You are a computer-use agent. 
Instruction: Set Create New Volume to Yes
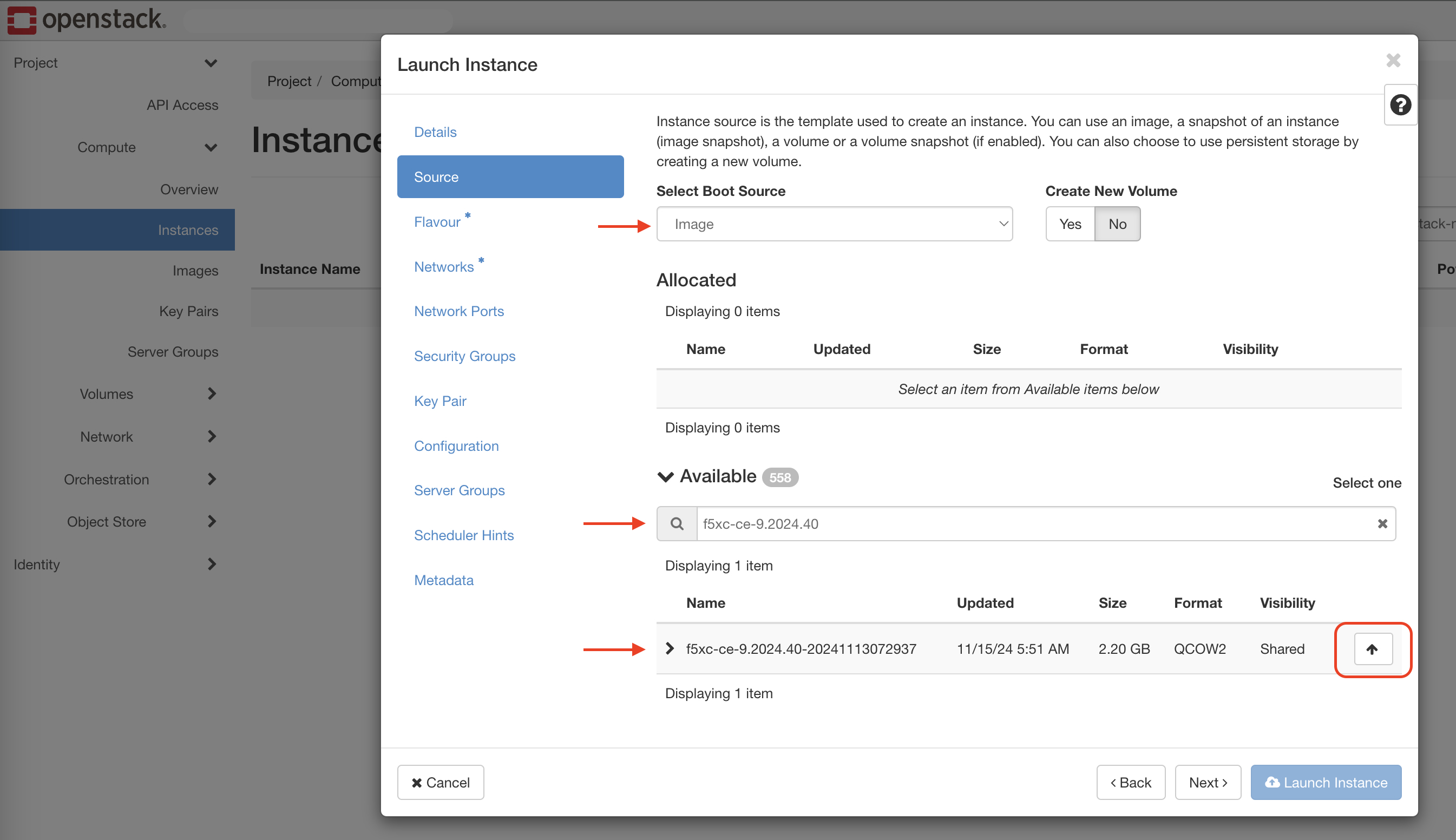click(x=1070, y=224)
